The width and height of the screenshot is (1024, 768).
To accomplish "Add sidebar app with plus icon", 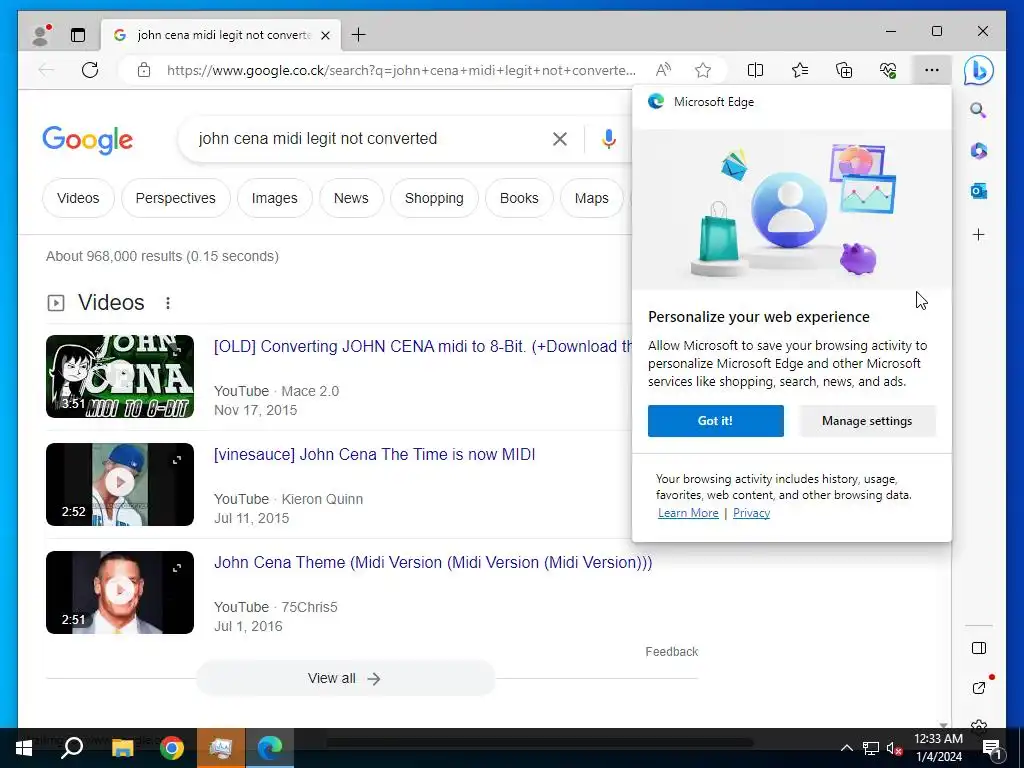I will [978, 234].
